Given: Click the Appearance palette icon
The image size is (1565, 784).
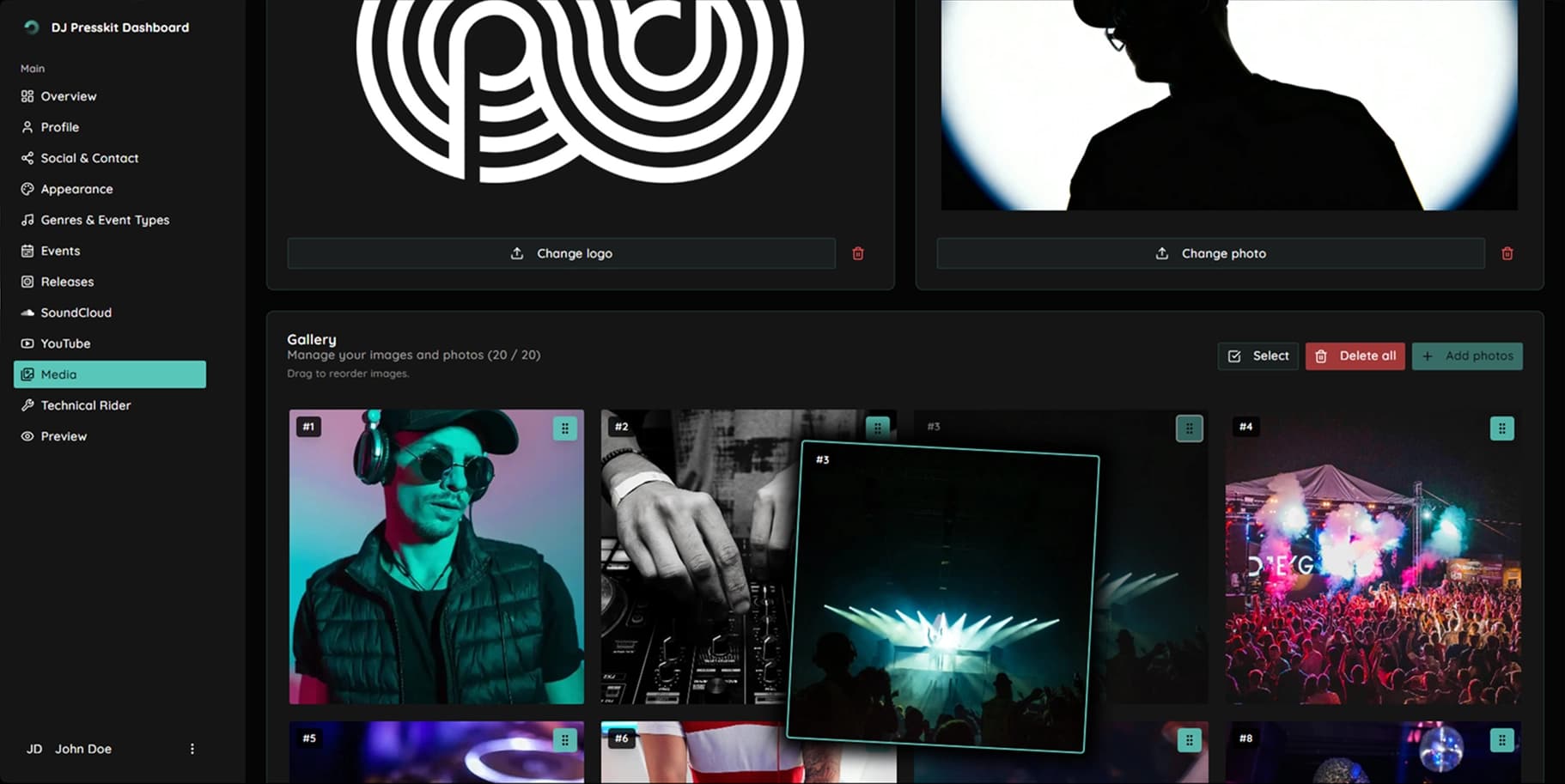Looking at the screenshot, I should 27,189.
